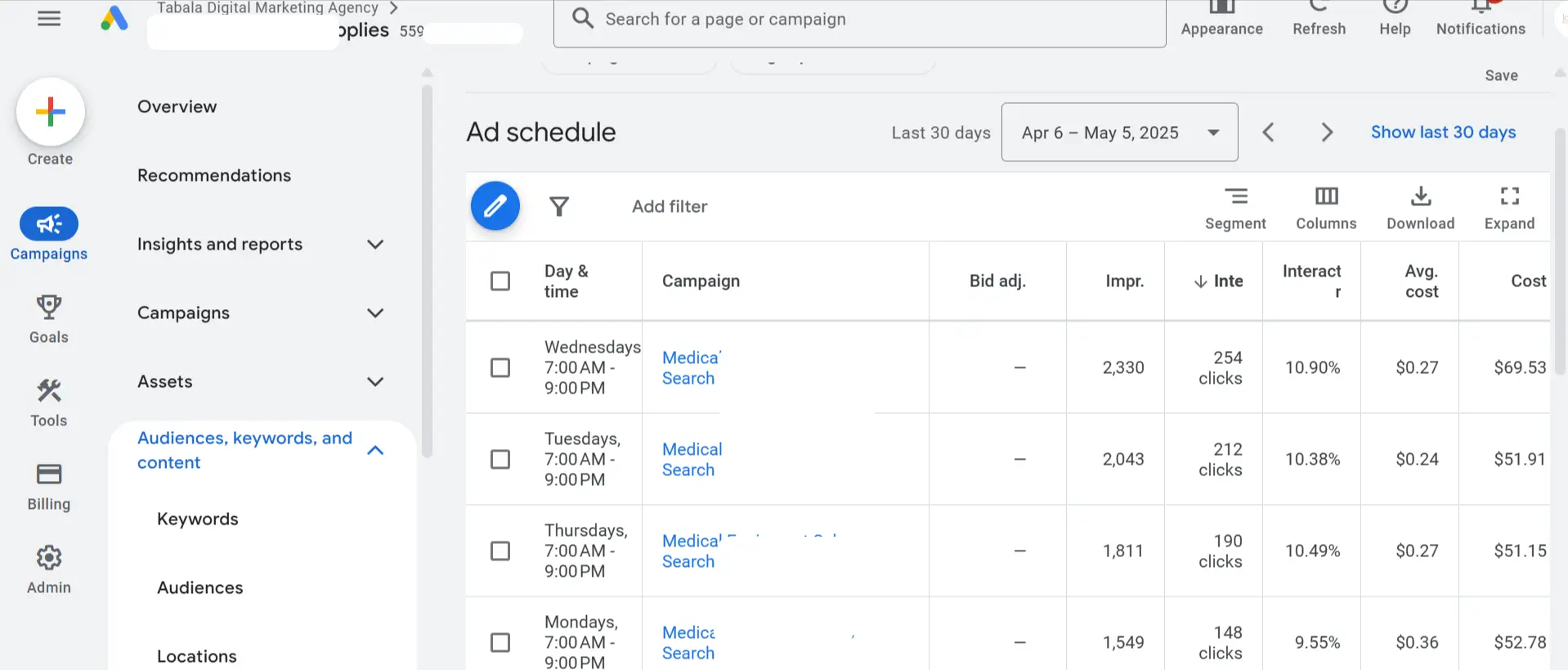Screen dimensions: 1568x670
Task: Click the sidebar menu scrollbar
Action: 427,270
